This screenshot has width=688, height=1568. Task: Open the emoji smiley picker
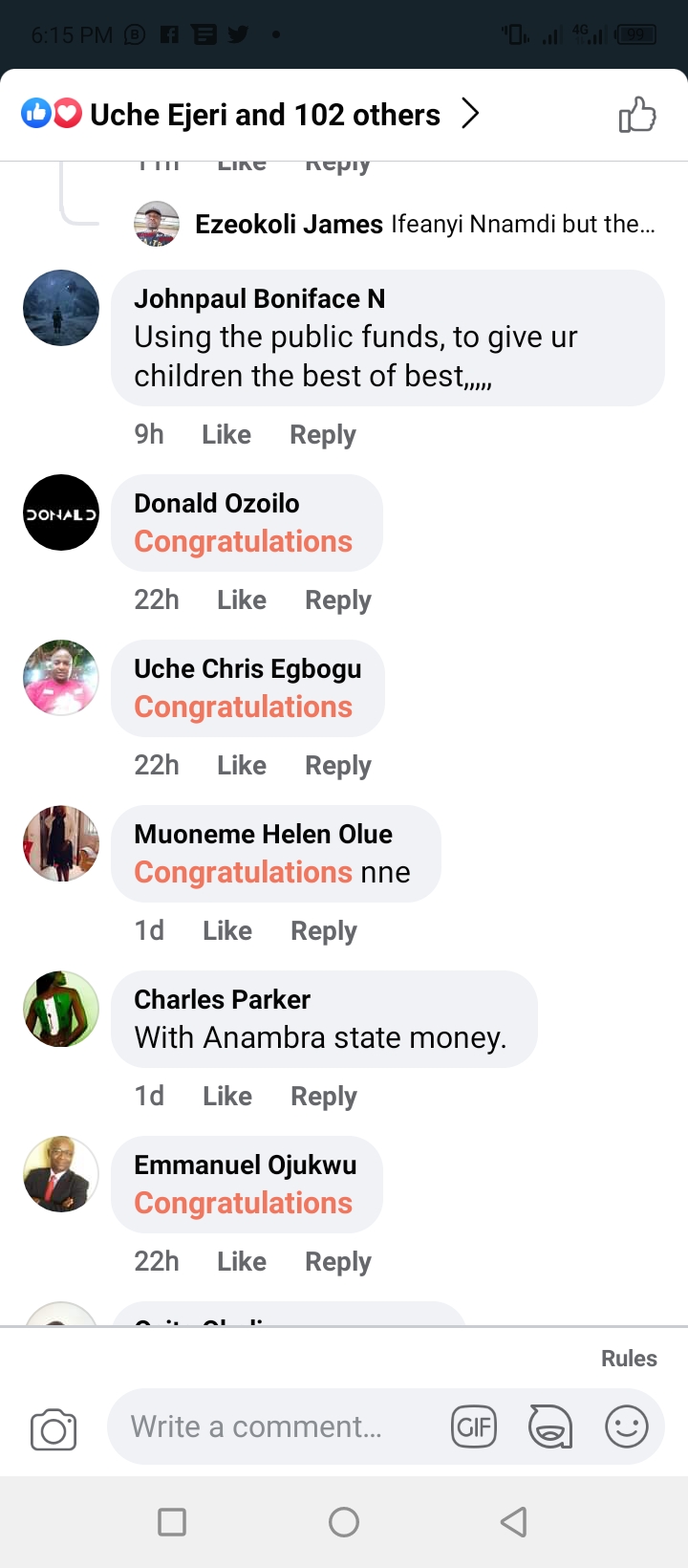627,1427
